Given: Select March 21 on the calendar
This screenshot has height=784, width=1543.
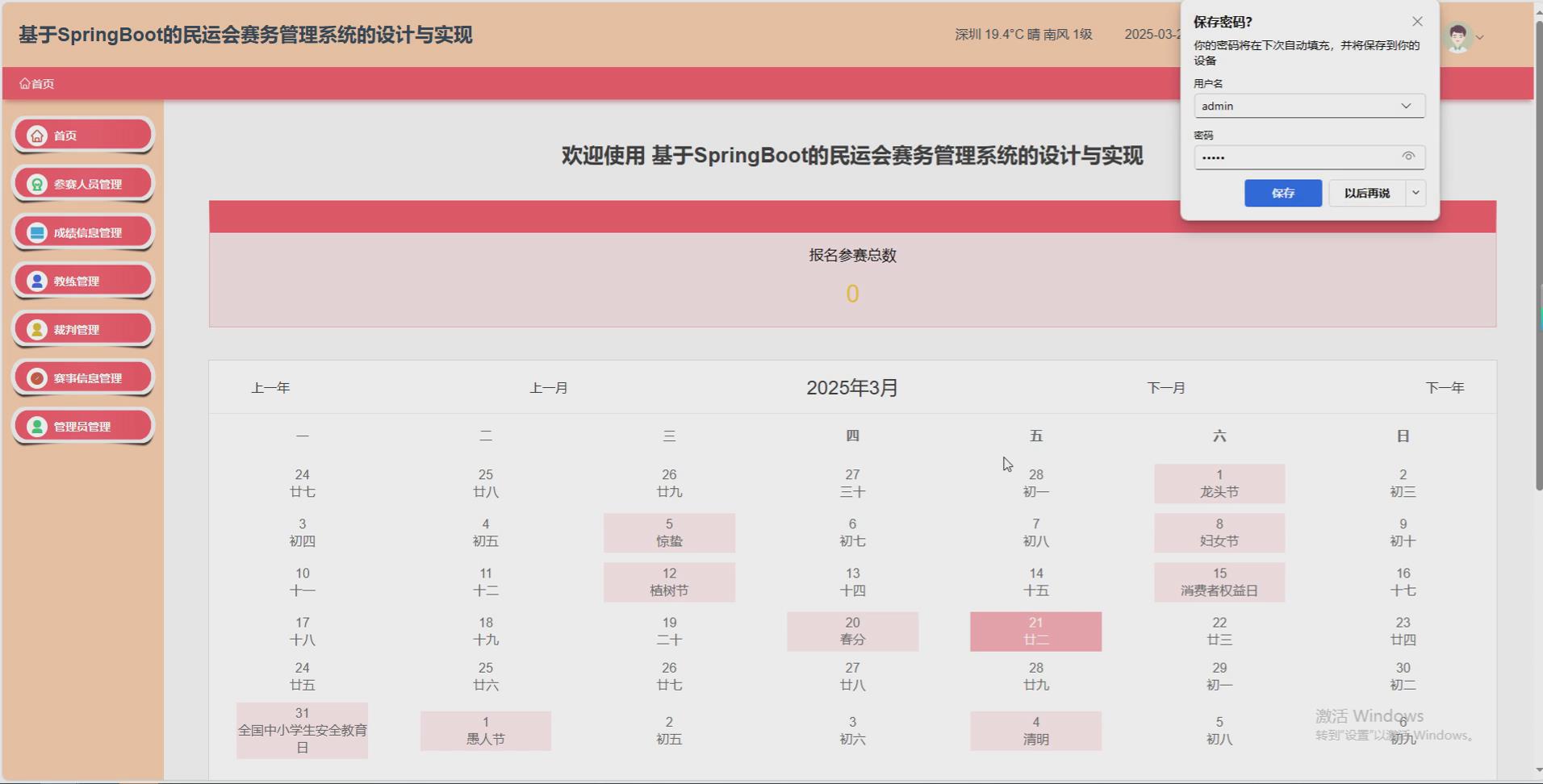Looking at the screenshot, I should pos(1036,632).
